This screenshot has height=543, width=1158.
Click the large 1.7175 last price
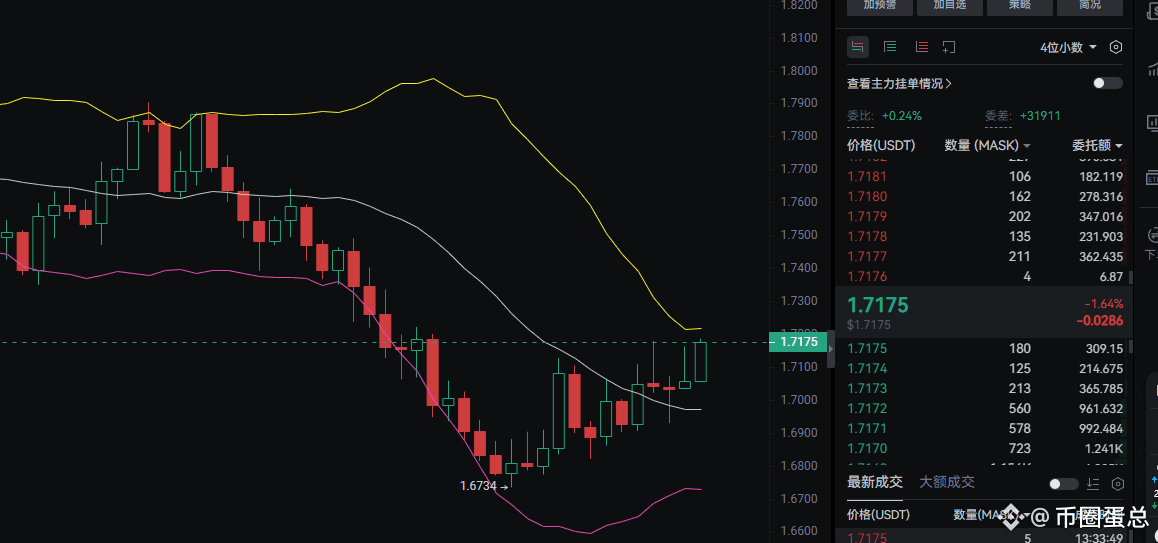[878, 305]
